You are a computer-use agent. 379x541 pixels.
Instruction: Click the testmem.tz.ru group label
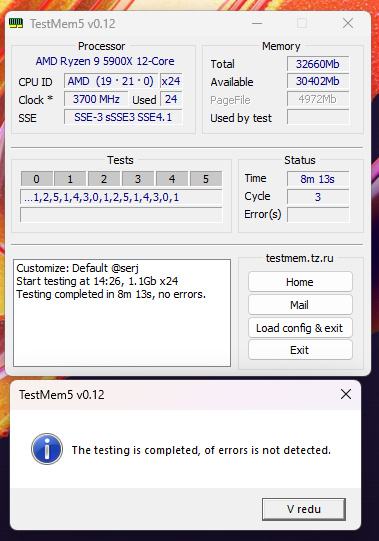(x=300, y=258)
